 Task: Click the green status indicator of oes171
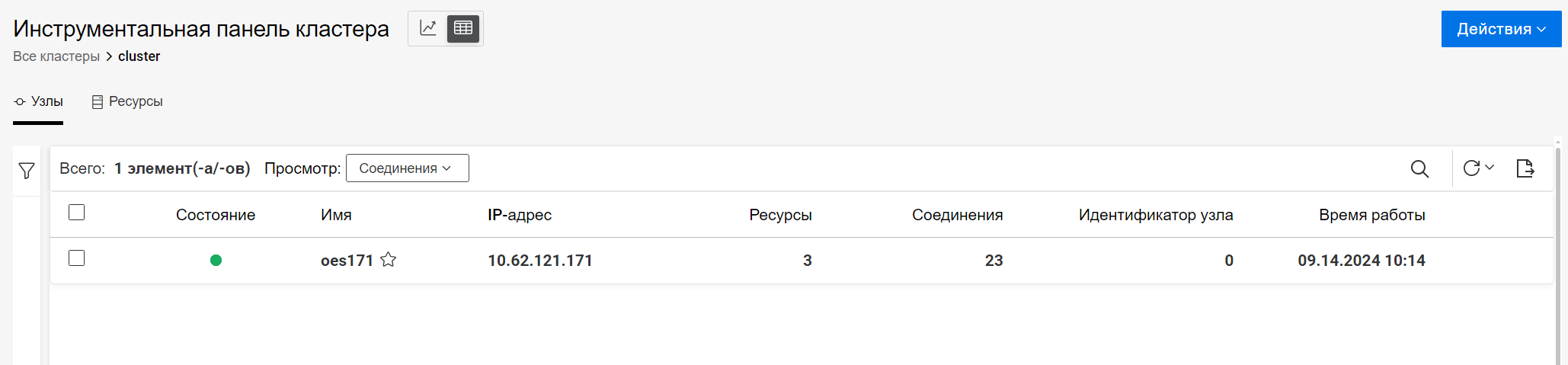coord(216,261)
